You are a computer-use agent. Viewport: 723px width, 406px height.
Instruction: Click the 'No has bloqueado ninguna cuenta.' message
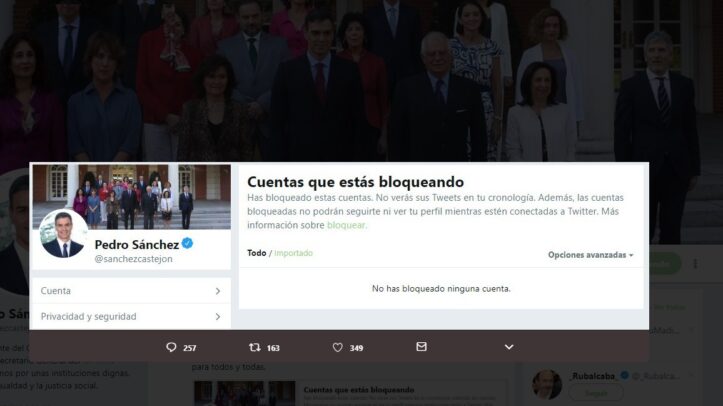[441, 288]
